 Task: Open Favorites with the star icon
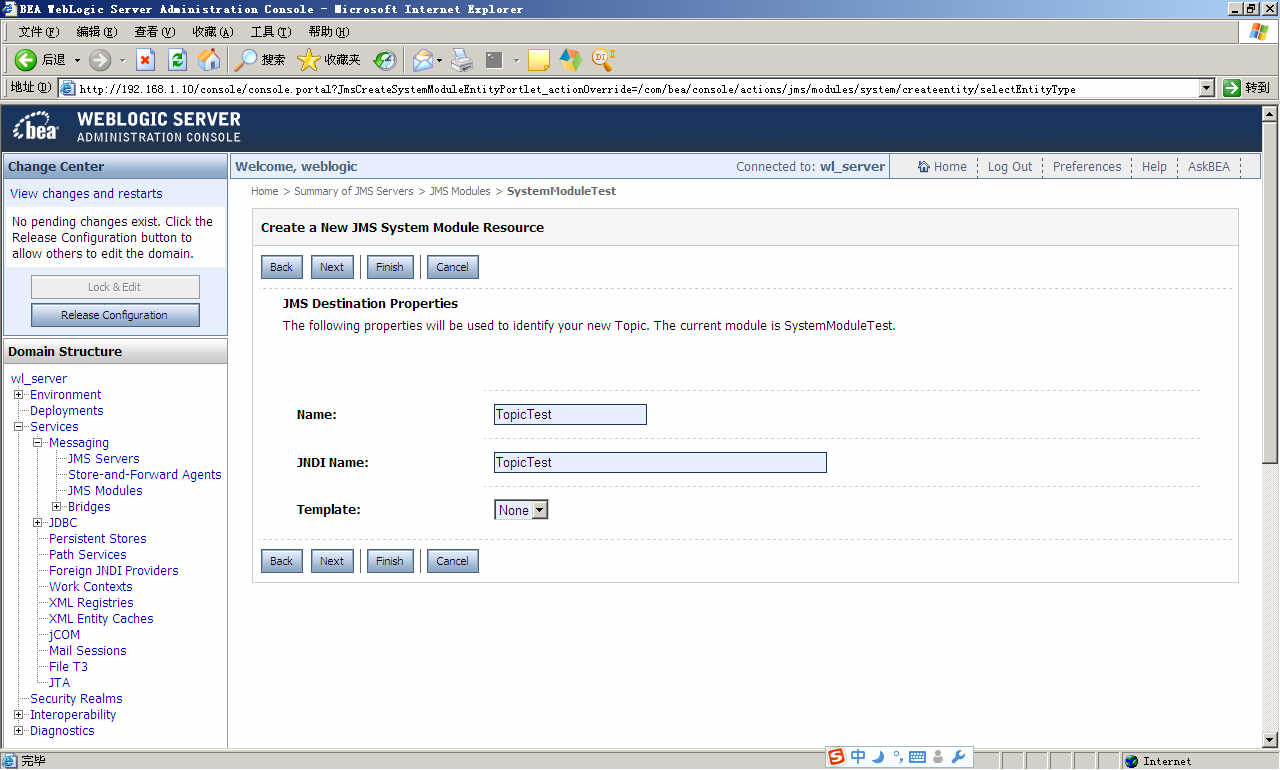pos(308,60)
